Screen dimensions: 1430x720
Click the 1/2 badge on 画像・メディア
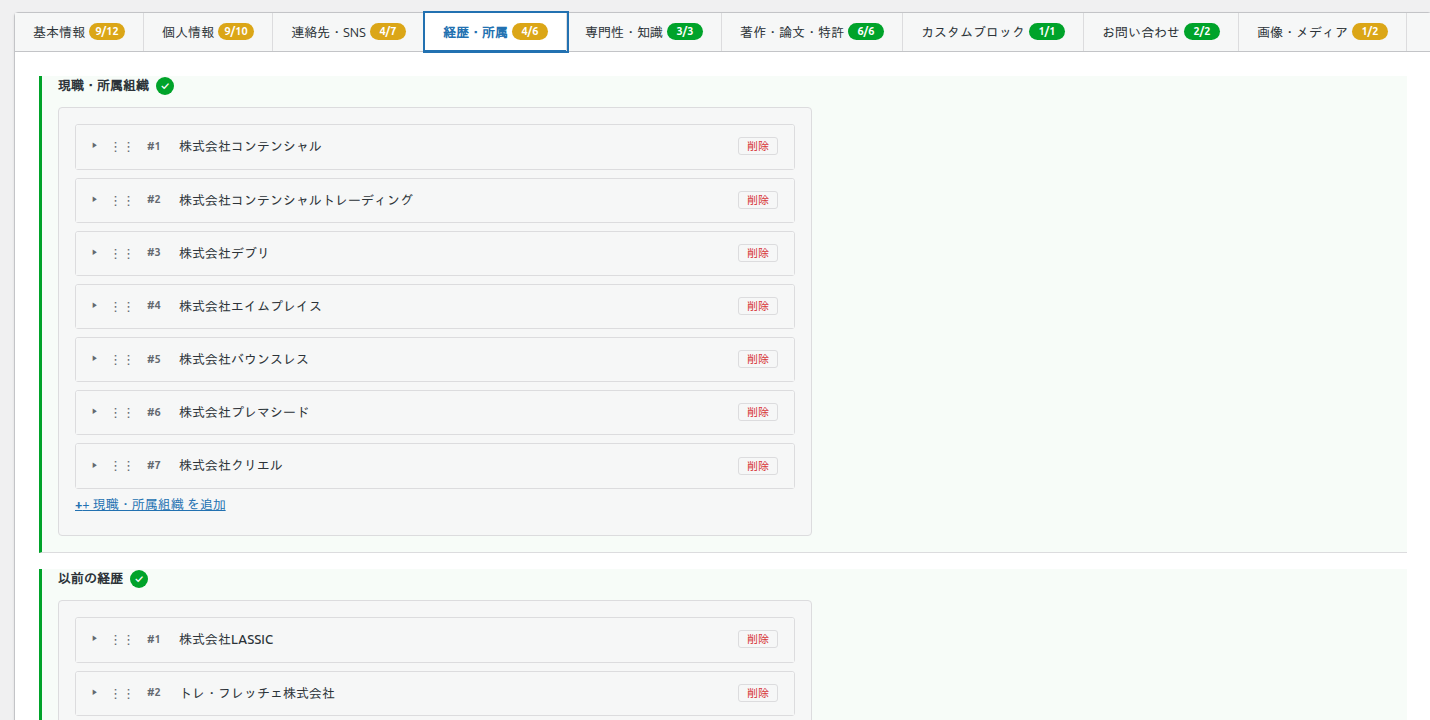[x=1370, y=32]
